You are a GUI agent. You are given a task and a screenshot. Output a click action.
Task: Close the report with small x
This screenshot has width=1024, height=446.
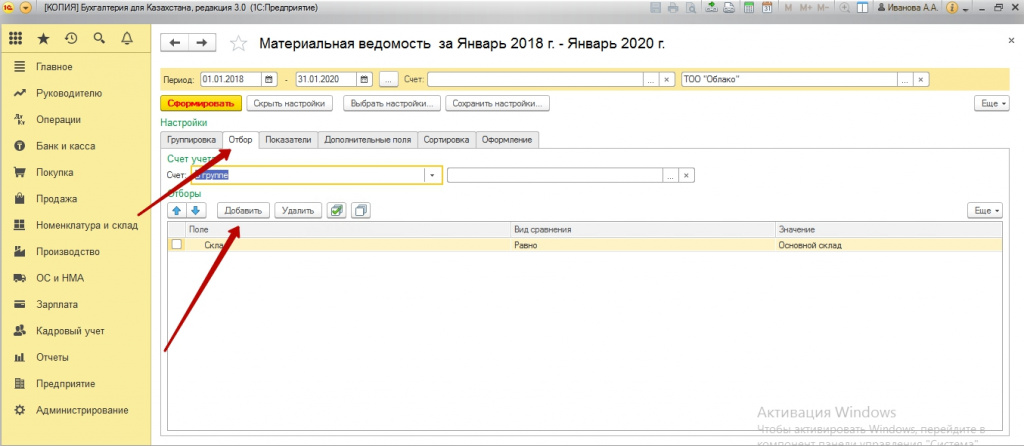coord(1012,40)
